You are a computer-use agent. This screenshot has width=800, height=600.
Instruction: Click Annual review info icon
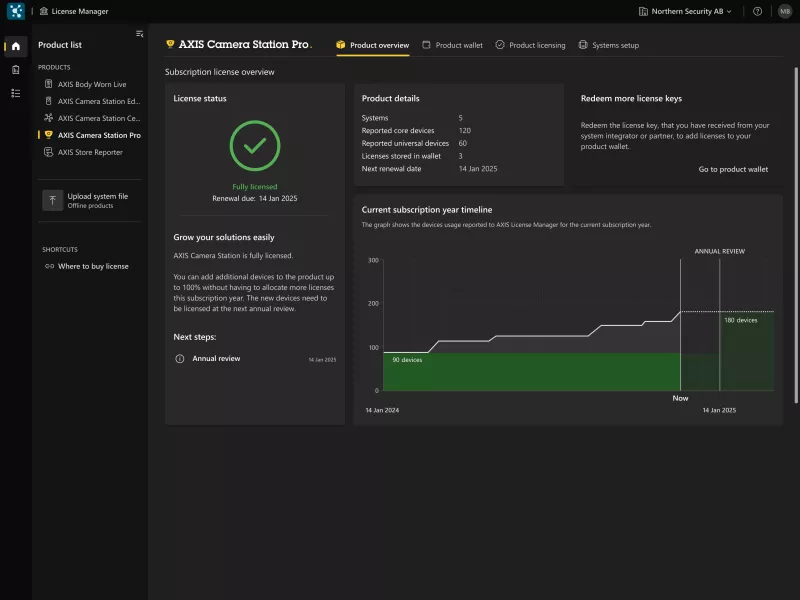pyautogui.click(x=180, y=359)
